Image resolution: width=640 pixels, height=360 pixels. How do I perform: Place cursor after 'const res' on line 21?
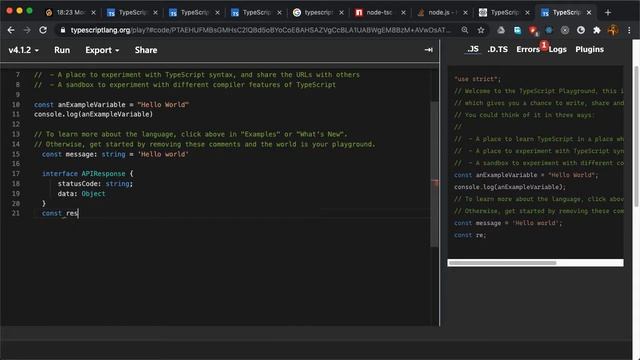click(x=78, y=213)
